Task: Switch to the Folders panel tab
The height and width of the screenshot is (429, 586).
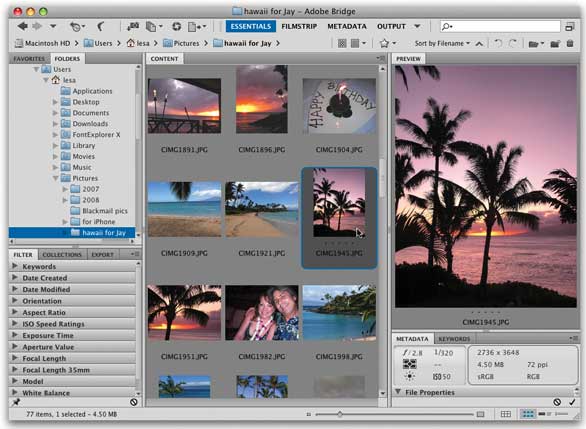Action: click(x=67, y=59)
